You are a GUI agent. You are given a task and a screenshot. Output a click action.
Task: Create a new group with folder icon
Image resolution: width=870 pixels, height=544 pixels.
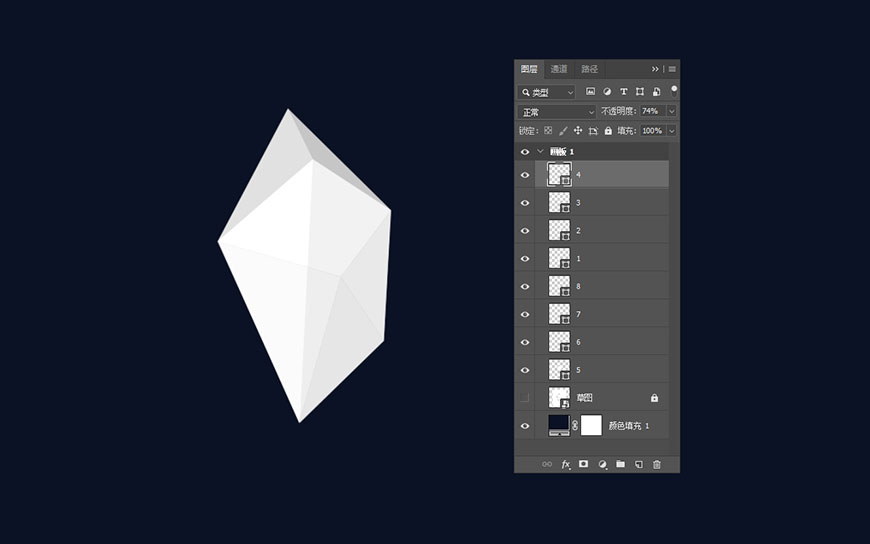coord(620,464)
